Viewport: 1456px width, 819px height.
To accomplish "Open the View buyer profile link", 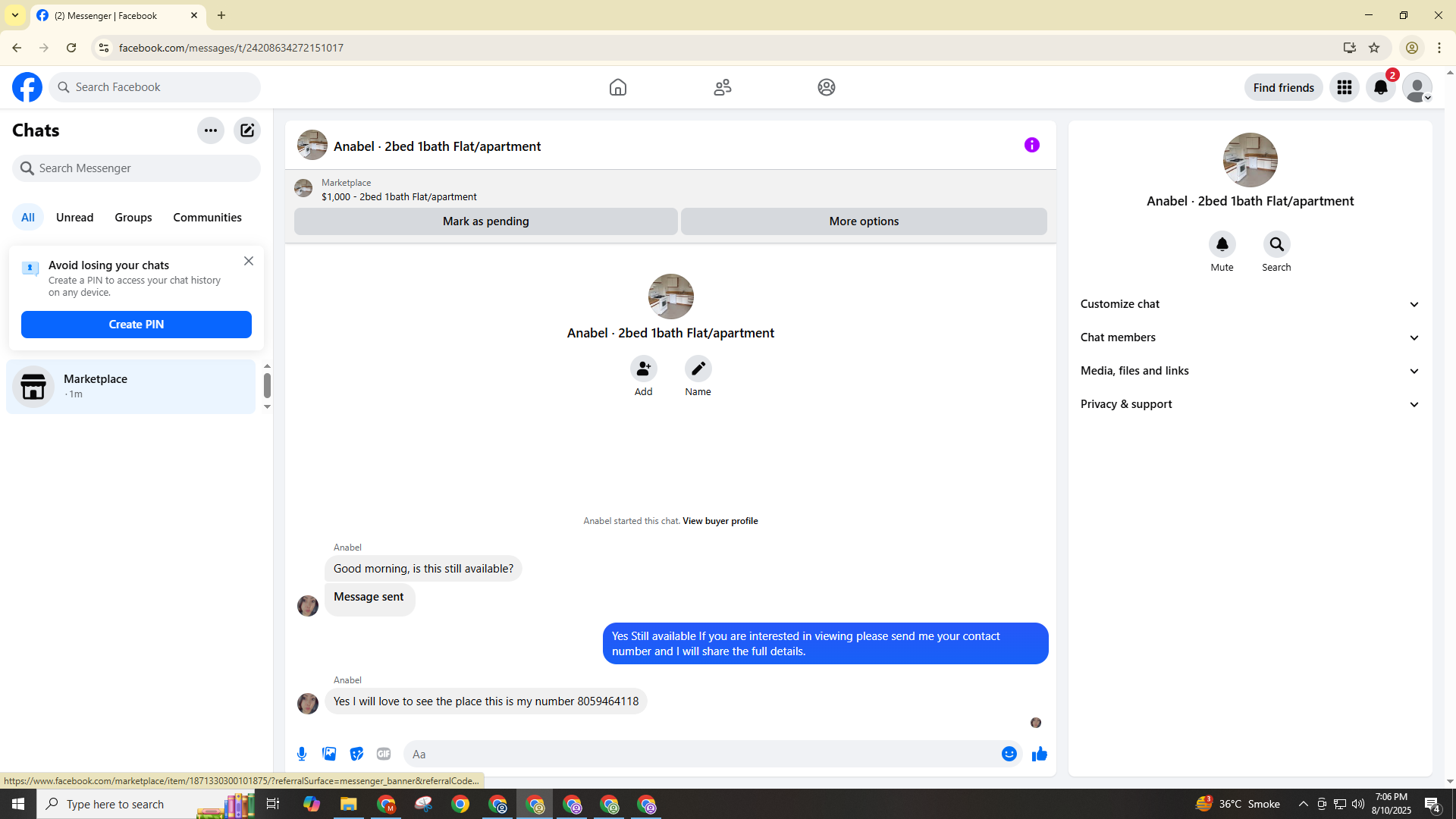I will click(720, 521).
